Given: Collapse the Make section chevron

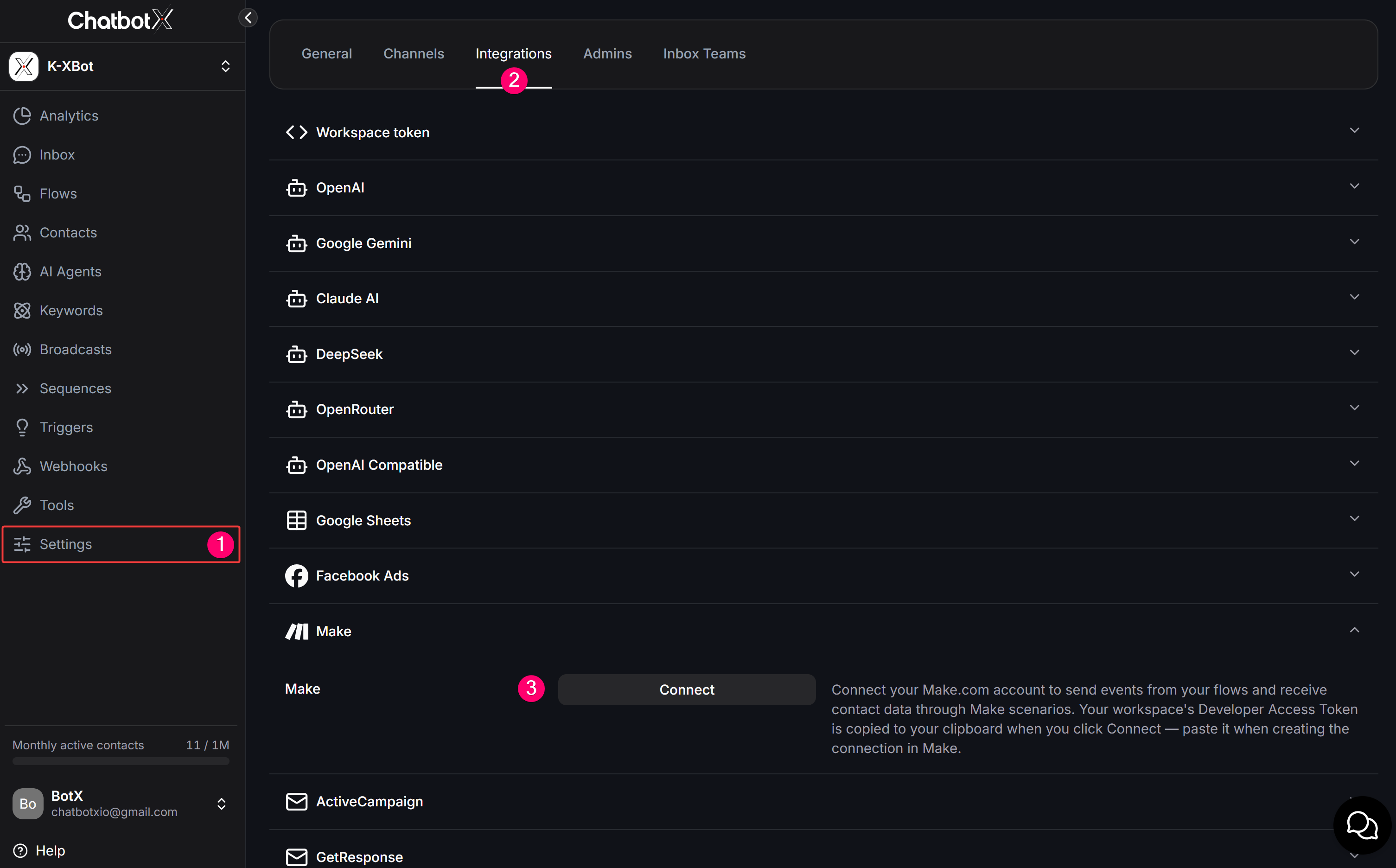Looking at the screenshot, I should 1354,630.
